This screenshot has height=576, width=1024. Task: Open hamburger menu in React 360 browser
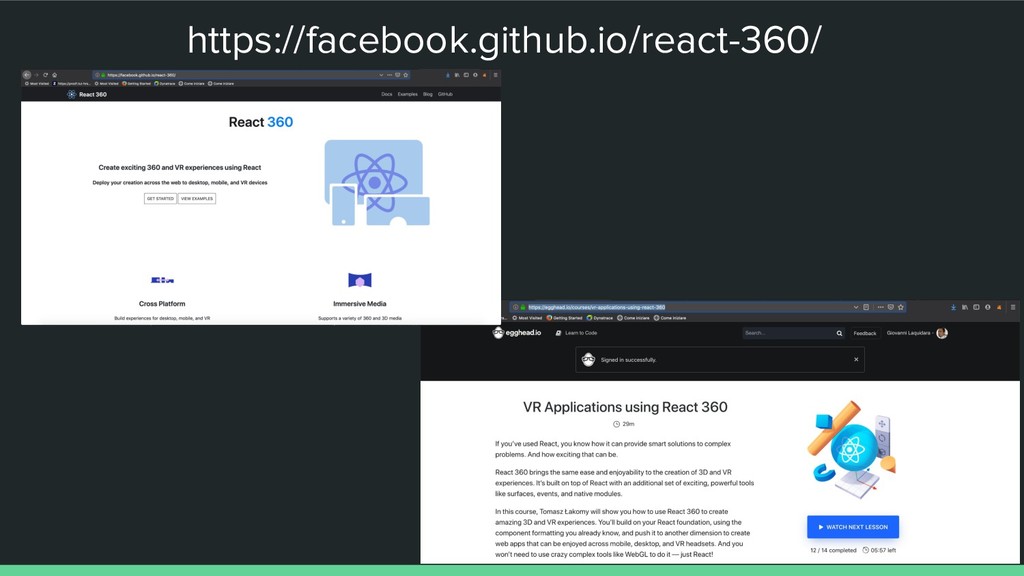coord(495,75)
